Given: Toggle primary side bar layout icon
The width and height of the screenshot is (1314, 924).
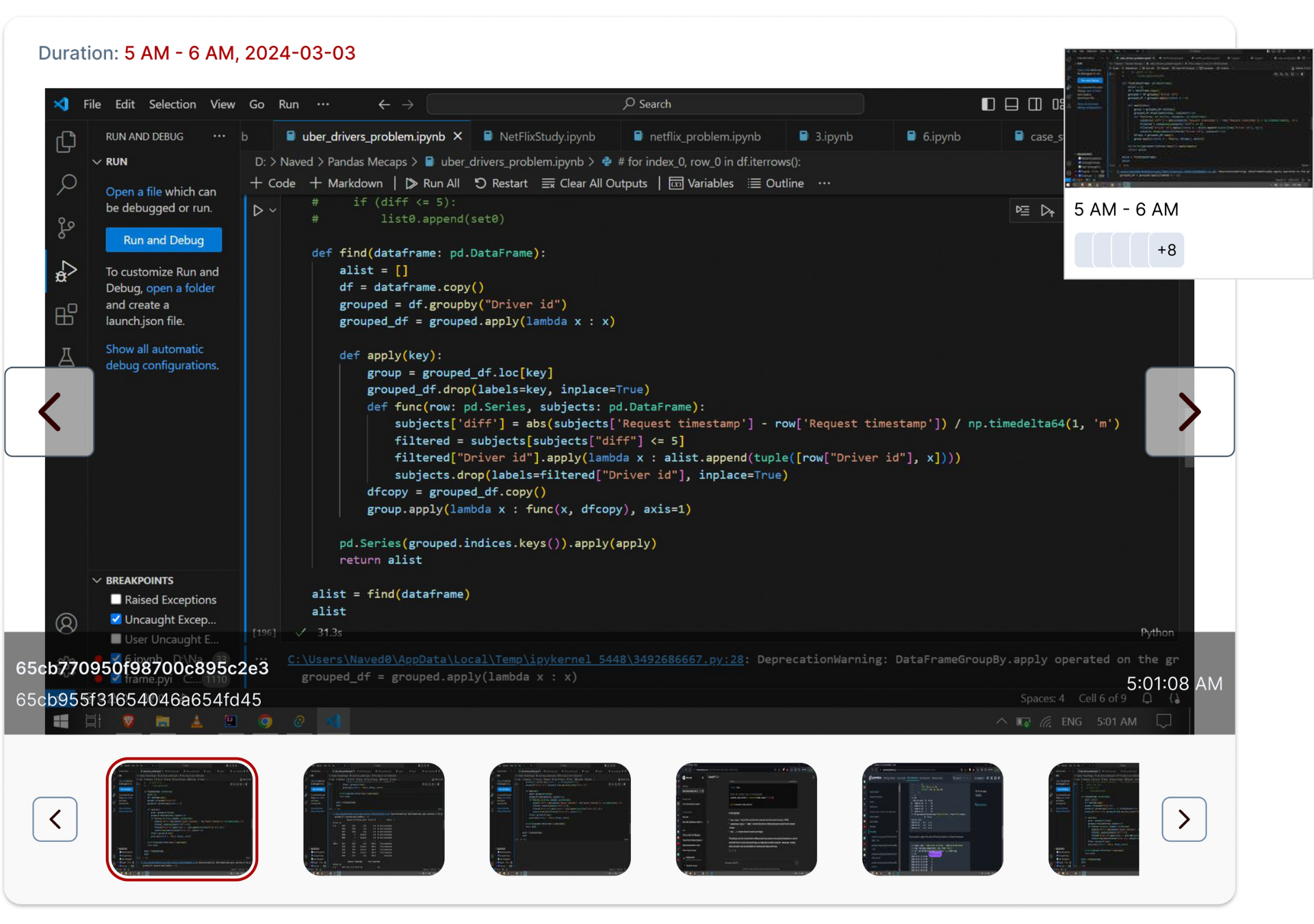Looking at the screenshot, I should tap(988, 104).
